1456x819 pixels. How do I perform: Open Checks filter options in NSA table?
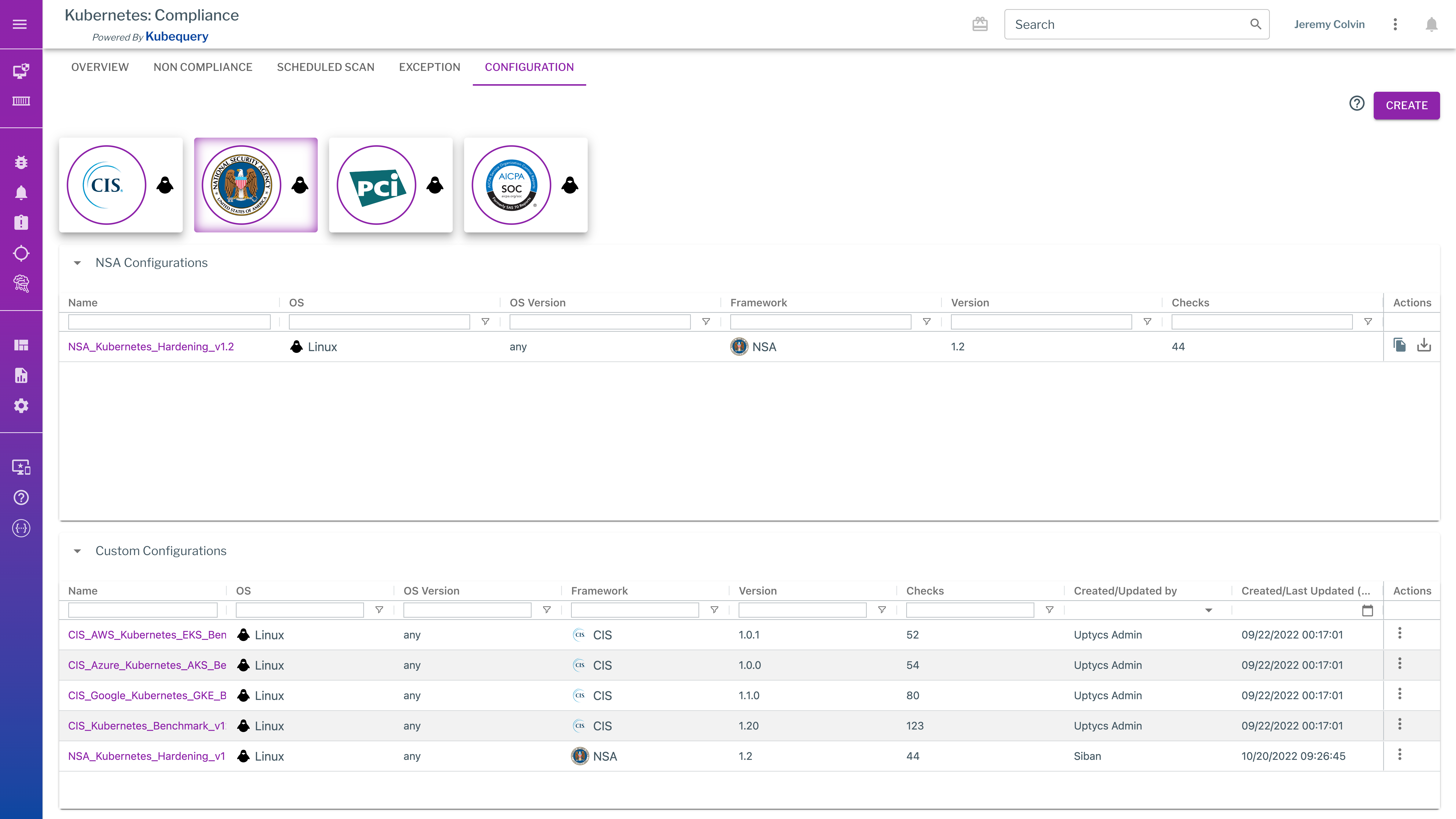[x=1368, y=322]
